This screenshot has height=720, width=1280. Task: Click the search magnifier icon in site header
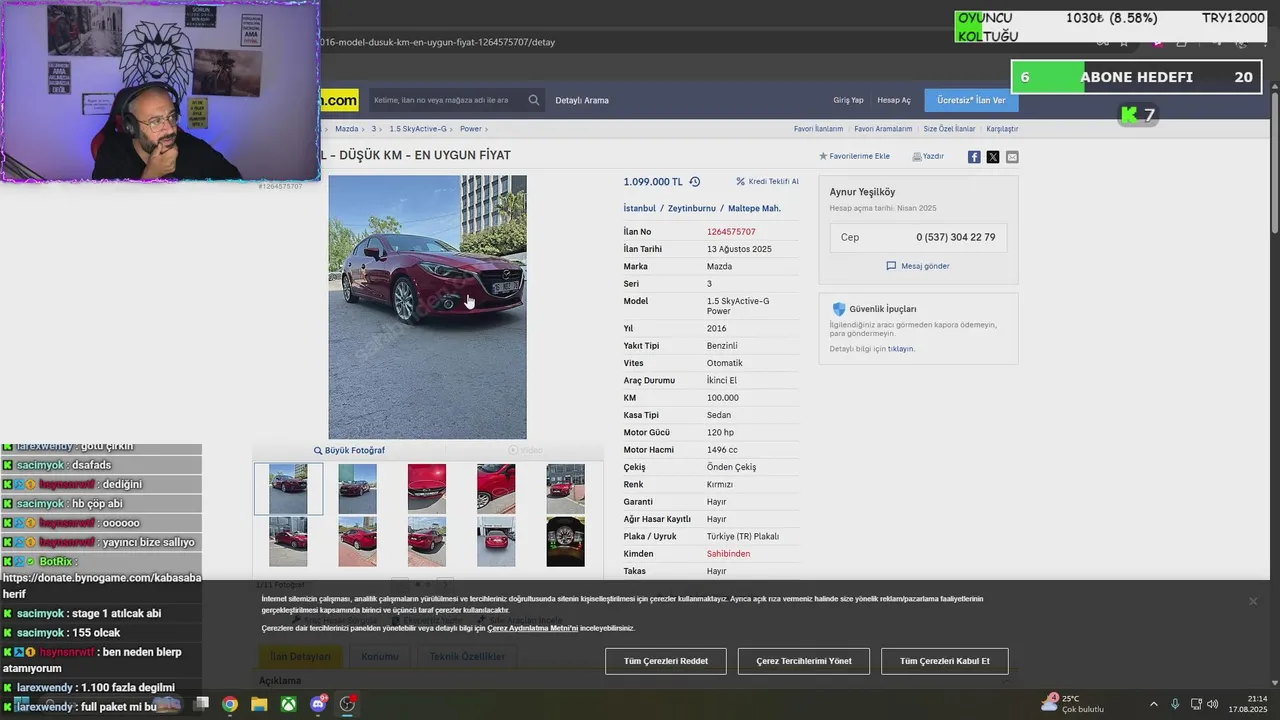534,100
